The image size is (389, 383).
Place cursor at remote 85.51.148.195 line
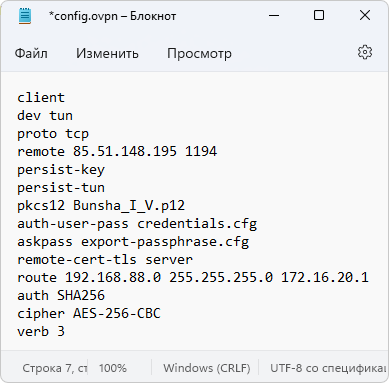pyautogui.click(x=117, y=152)
